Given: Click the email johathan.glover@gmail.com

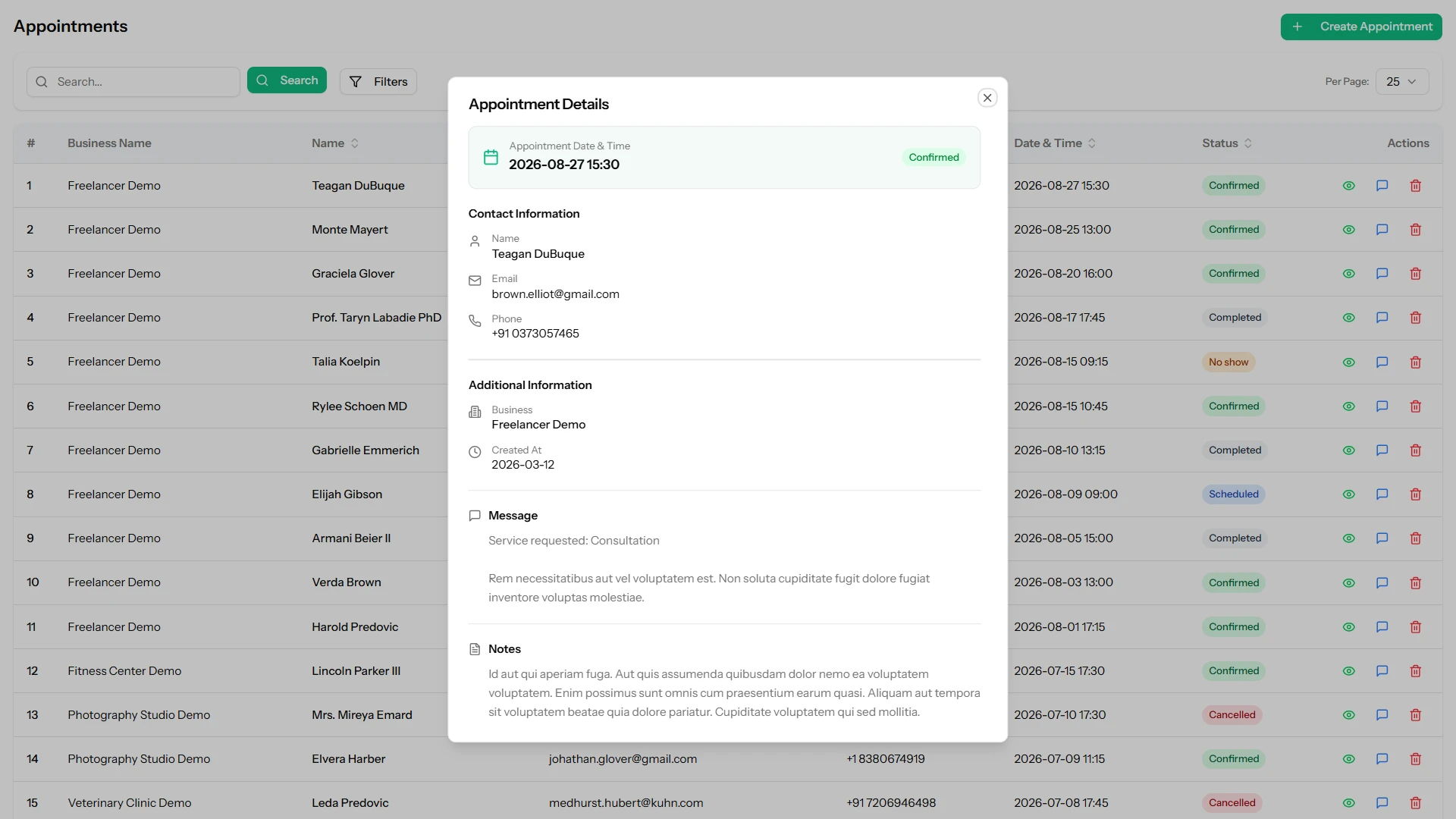Looking at the screenshot, I should click(x=623, y=759).
